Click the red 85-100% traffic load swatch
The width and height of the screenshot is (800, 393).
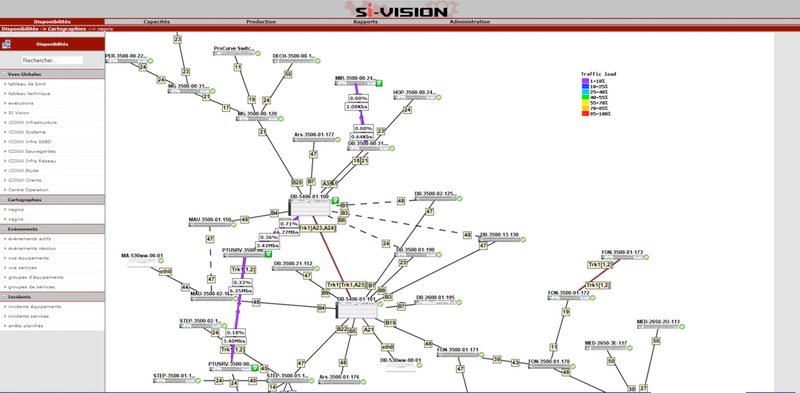tap(585, 113)
